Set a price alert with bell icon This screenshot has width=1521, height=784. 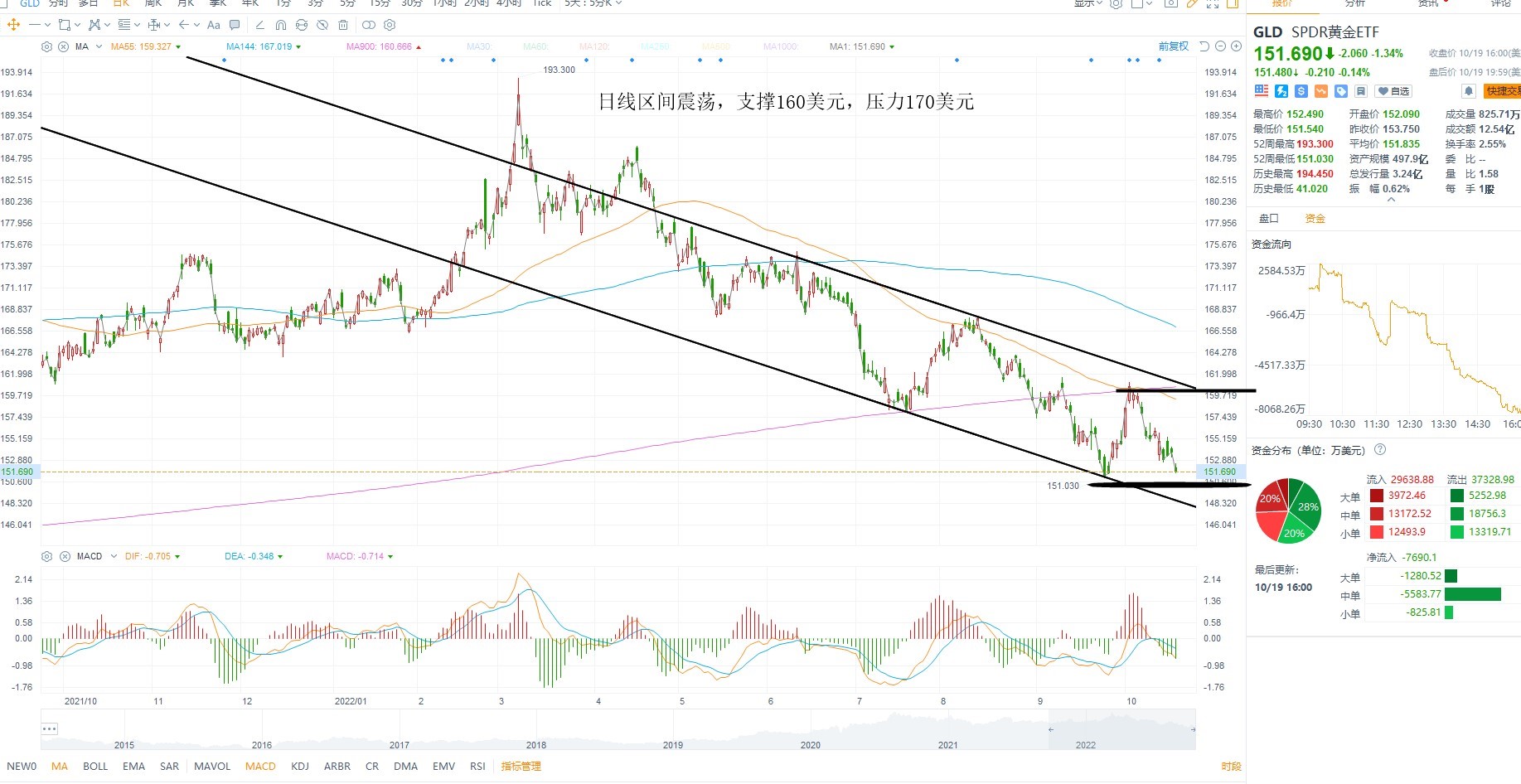click(1468, 91)
